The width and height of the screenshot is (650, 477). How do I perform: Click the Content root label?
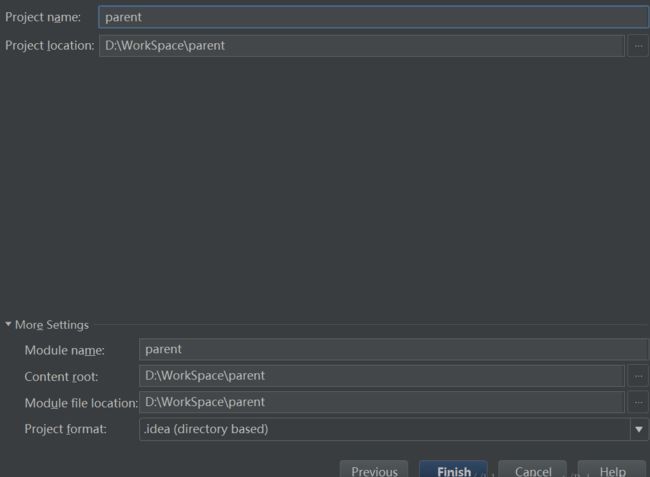(61, 377)
